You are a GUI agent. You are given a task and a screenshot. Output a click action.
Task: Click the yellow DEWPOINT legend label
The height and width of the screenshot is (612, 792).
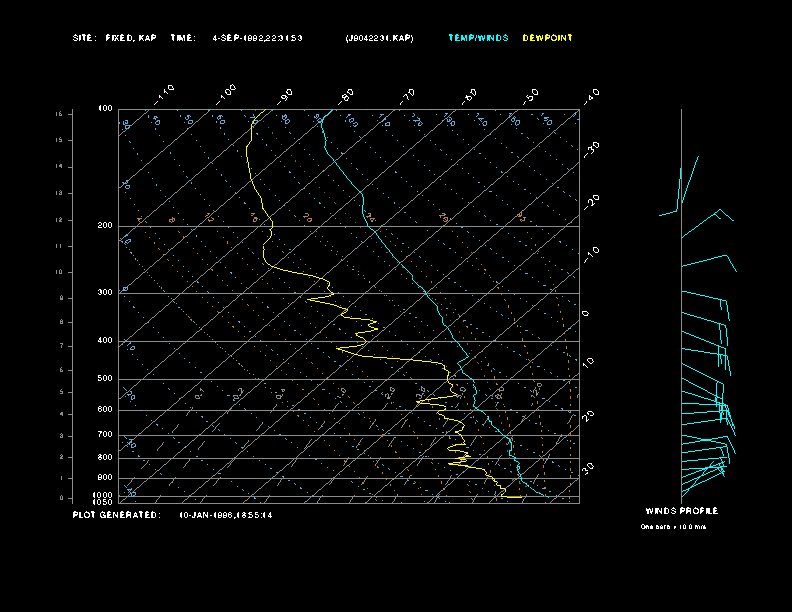pos(548,38)
